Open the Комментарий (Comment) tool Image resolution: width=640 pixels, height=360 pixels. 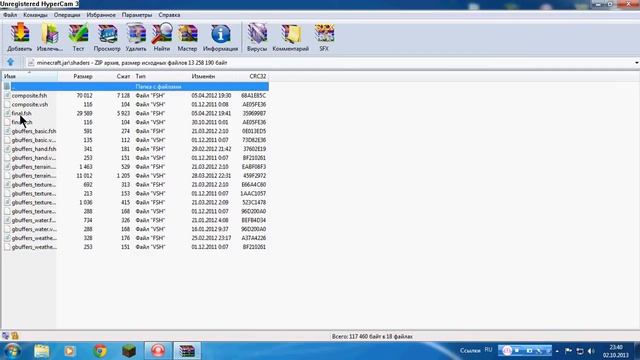tap(291, 37)
